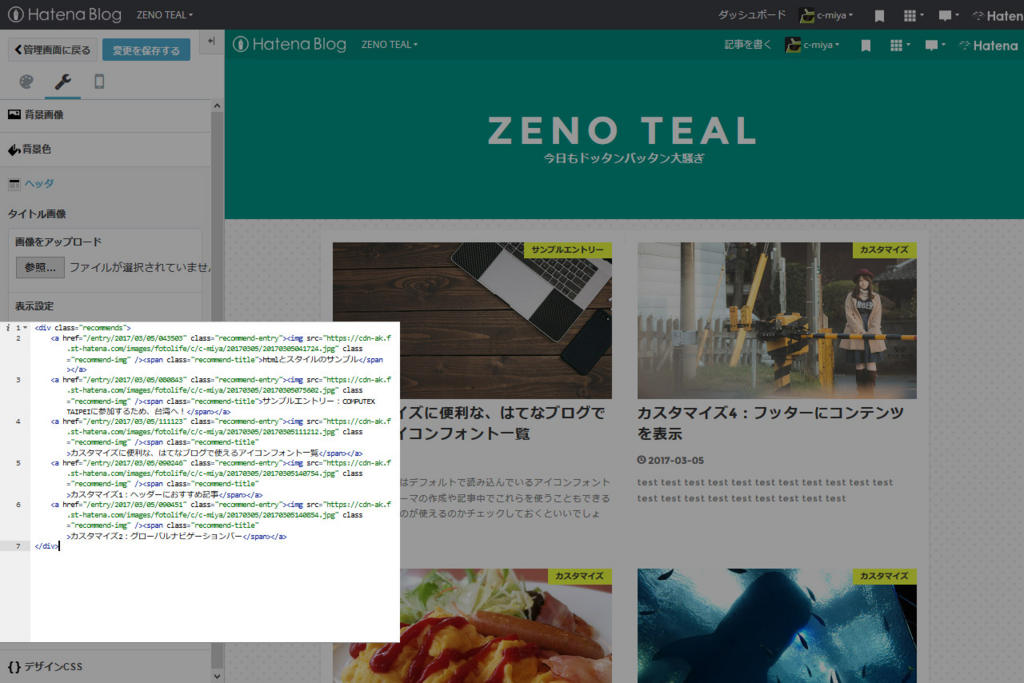Fold the code at line 1 arrow
This screenshot has height=683, width=1024.
pos(25,328)
